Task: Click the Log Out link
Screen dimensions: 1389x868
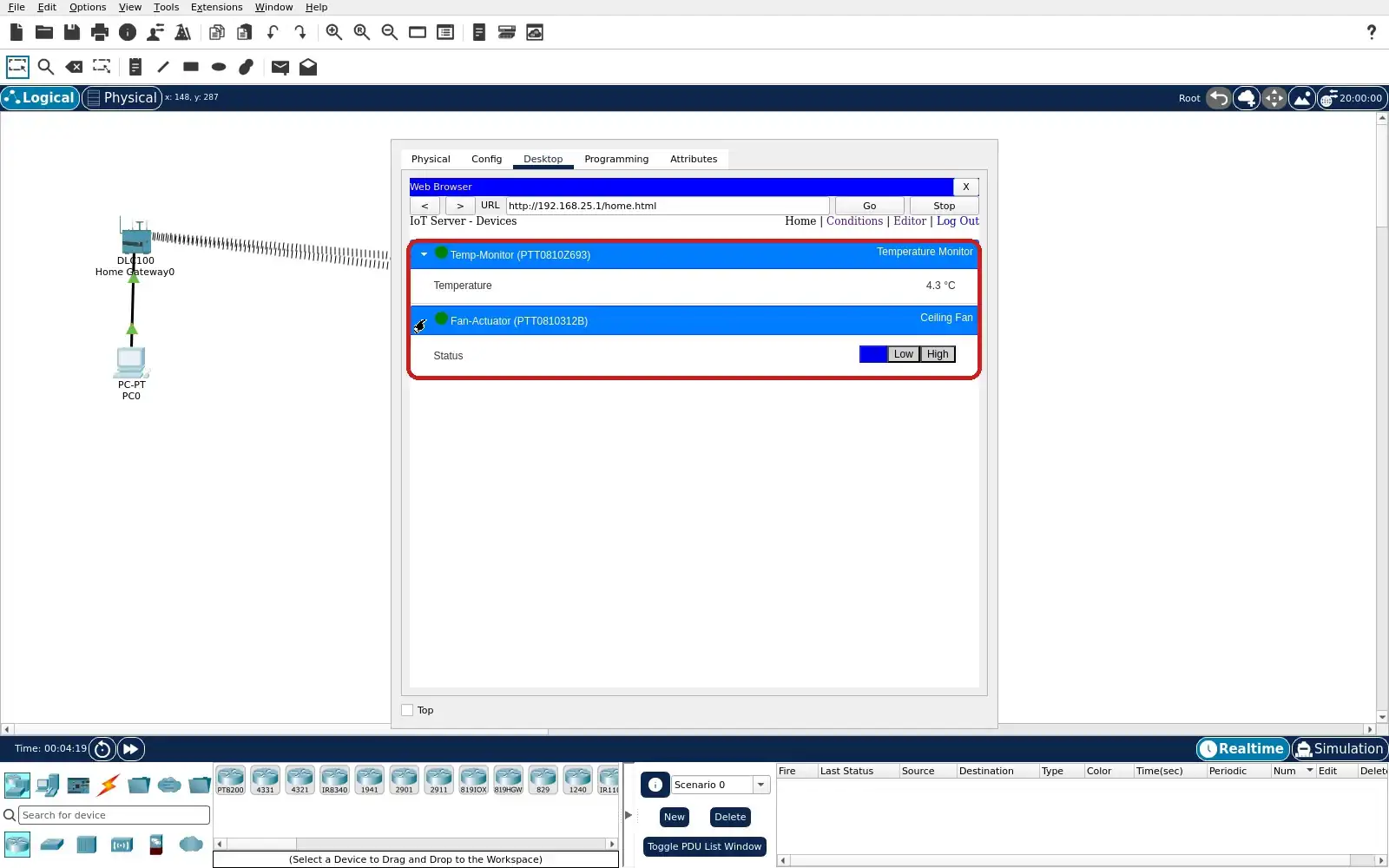Action: click(x=958, y=221)
